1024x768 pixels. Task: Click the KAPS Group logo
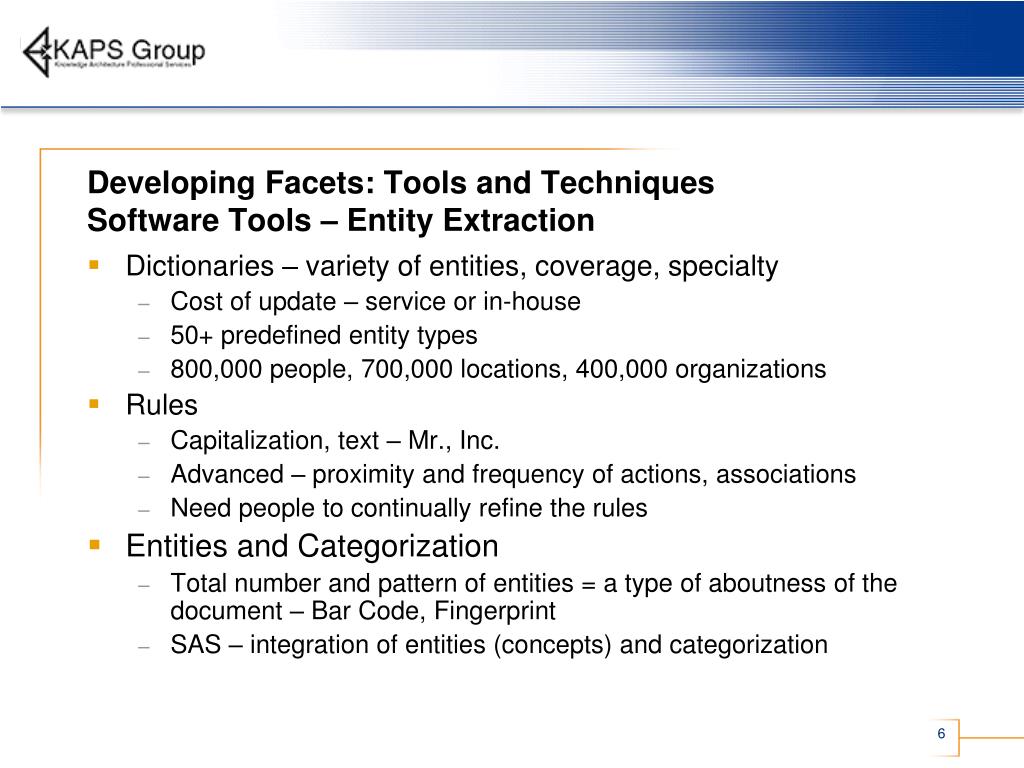tap(114, 52)
